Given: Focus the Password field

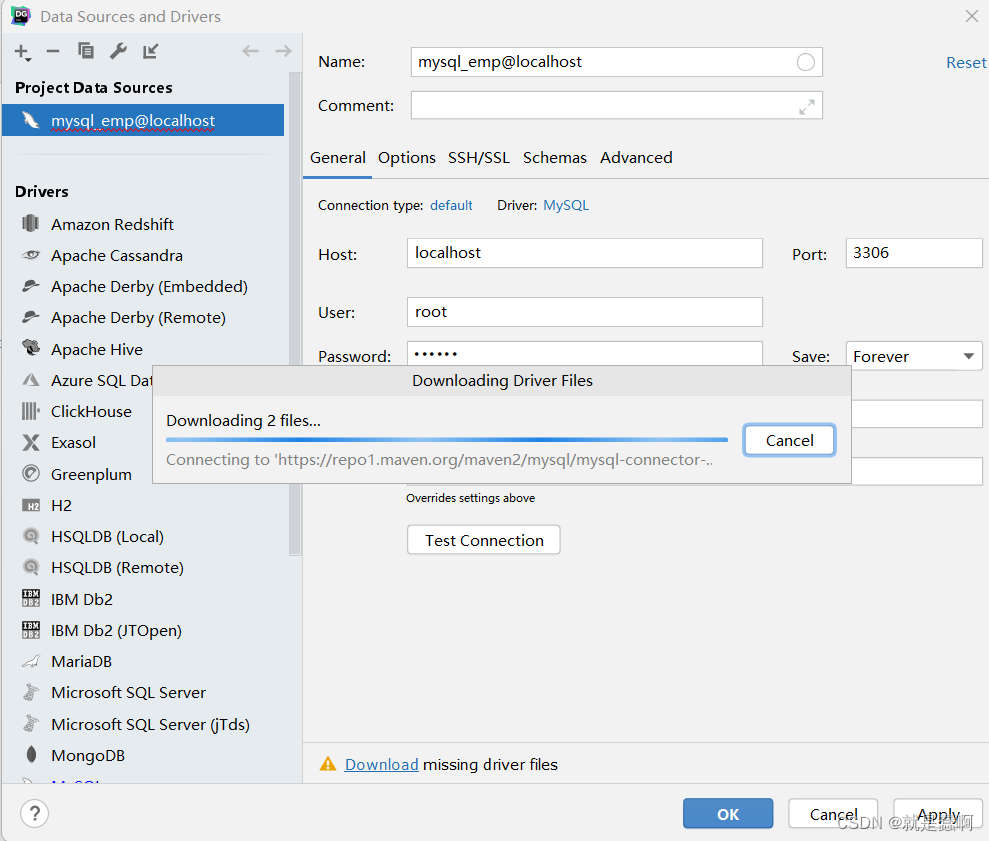Looking at the screenshot, I should click(585, 354).
